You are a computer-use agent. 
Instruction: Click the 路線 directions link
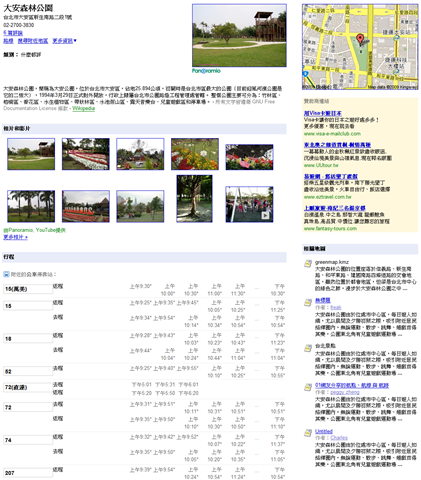tap(8, 41)
